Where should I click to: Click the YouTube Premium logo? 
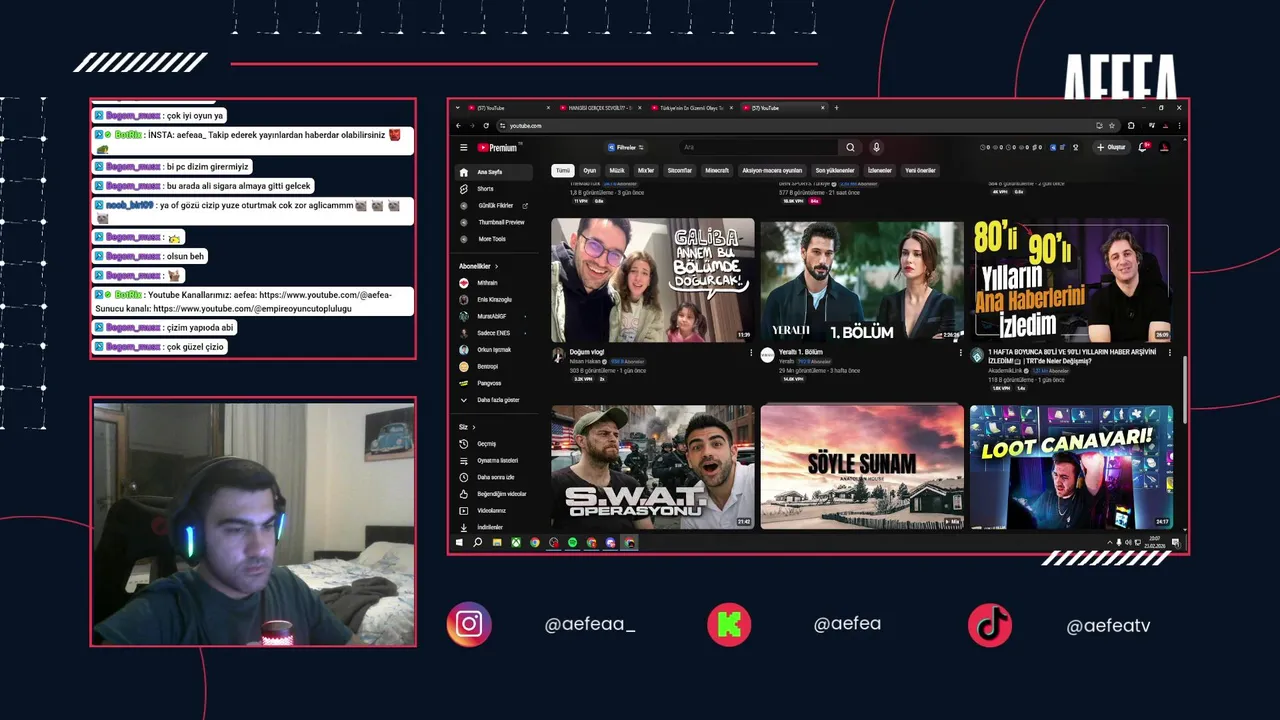pyautogui.click(x=499, y=147)
